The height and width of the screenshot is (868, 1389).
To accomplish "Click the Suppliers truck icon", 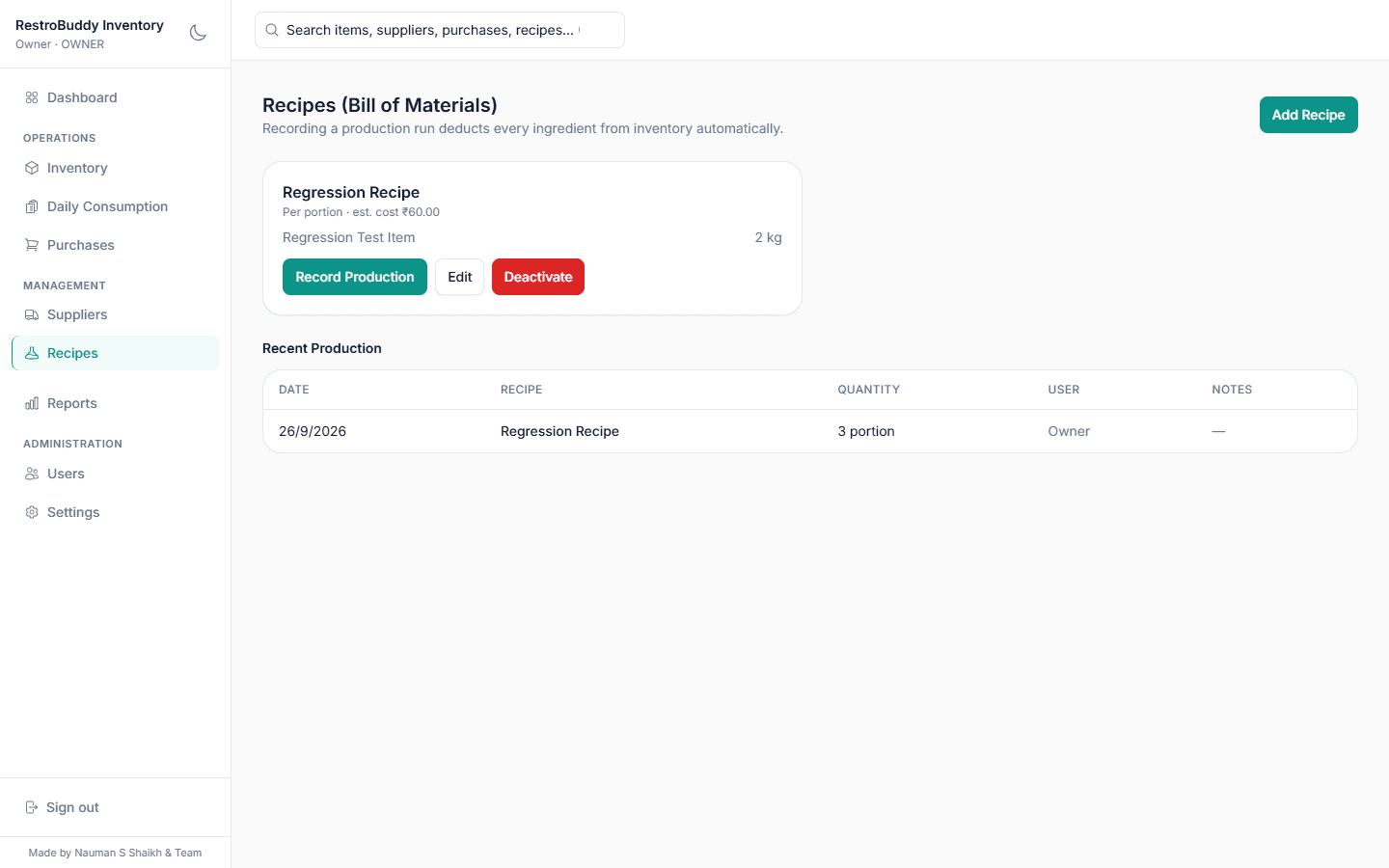I will (x=32, y=314).
